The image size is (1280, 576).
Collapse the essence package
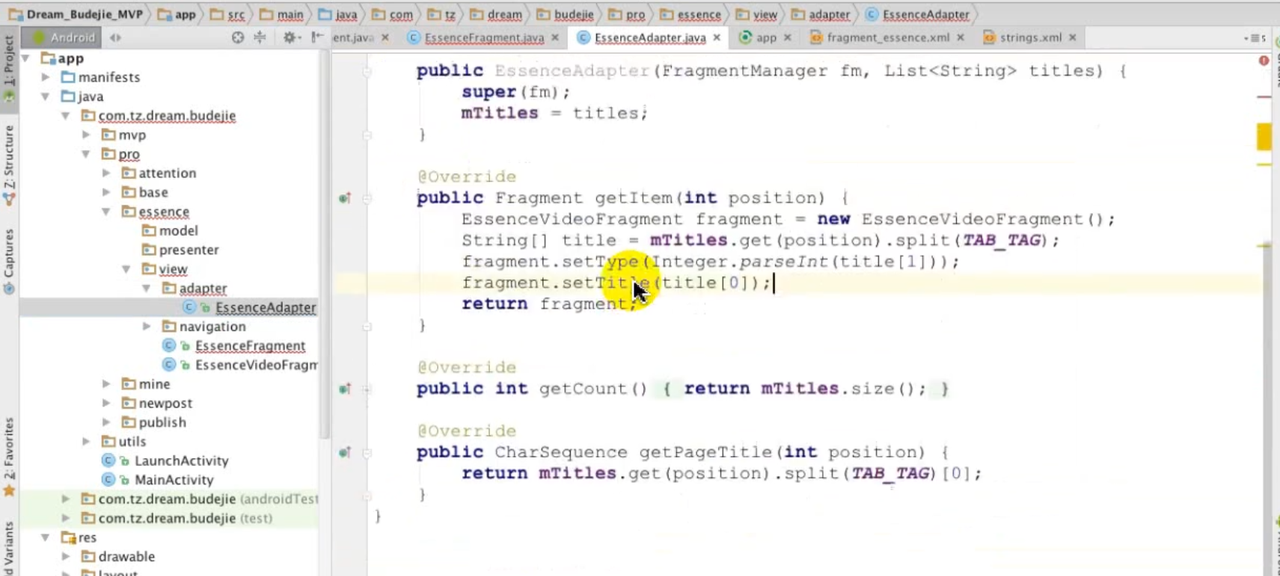point(106,212)
